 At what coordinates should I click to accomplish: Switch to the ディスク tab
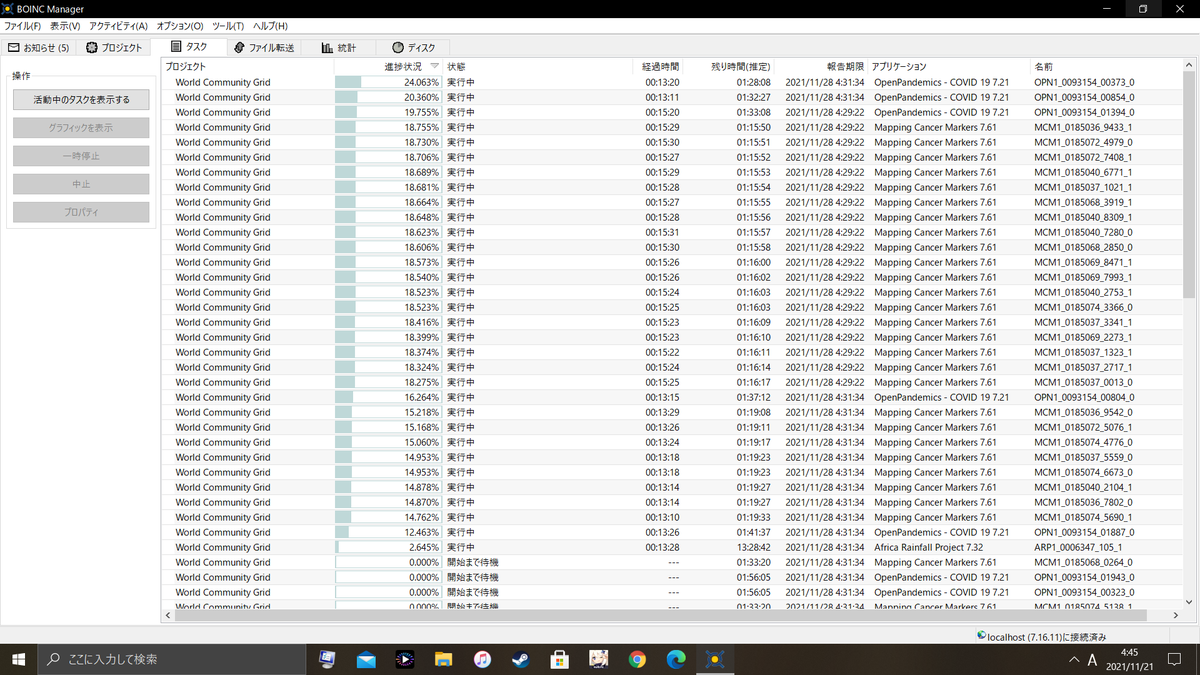[x=414, y=47]
